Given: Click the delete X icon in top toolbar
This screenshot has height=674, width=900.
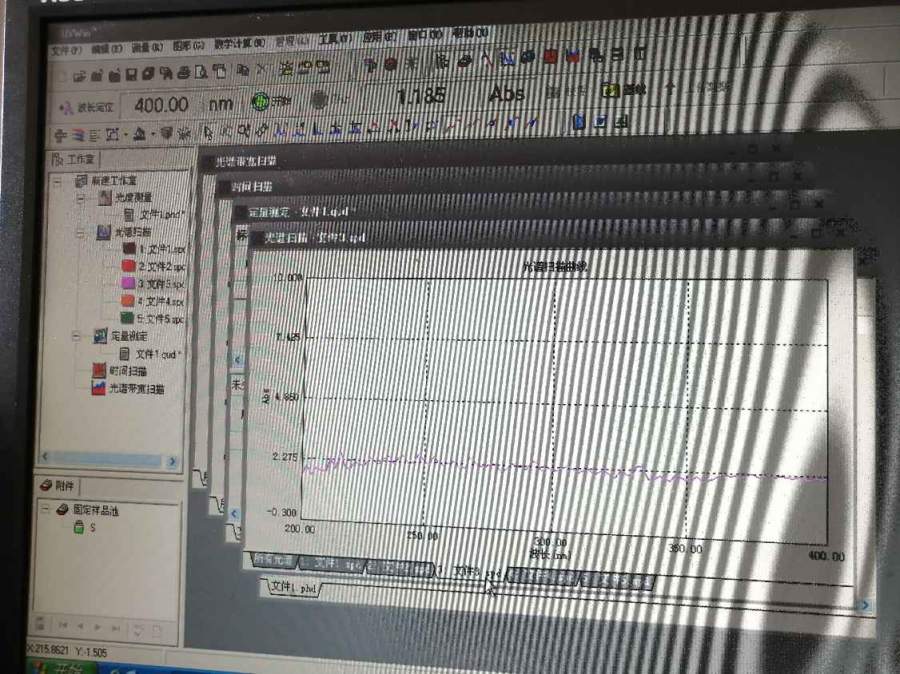Looking at the screenshot, I should click(x=260, y=70).
